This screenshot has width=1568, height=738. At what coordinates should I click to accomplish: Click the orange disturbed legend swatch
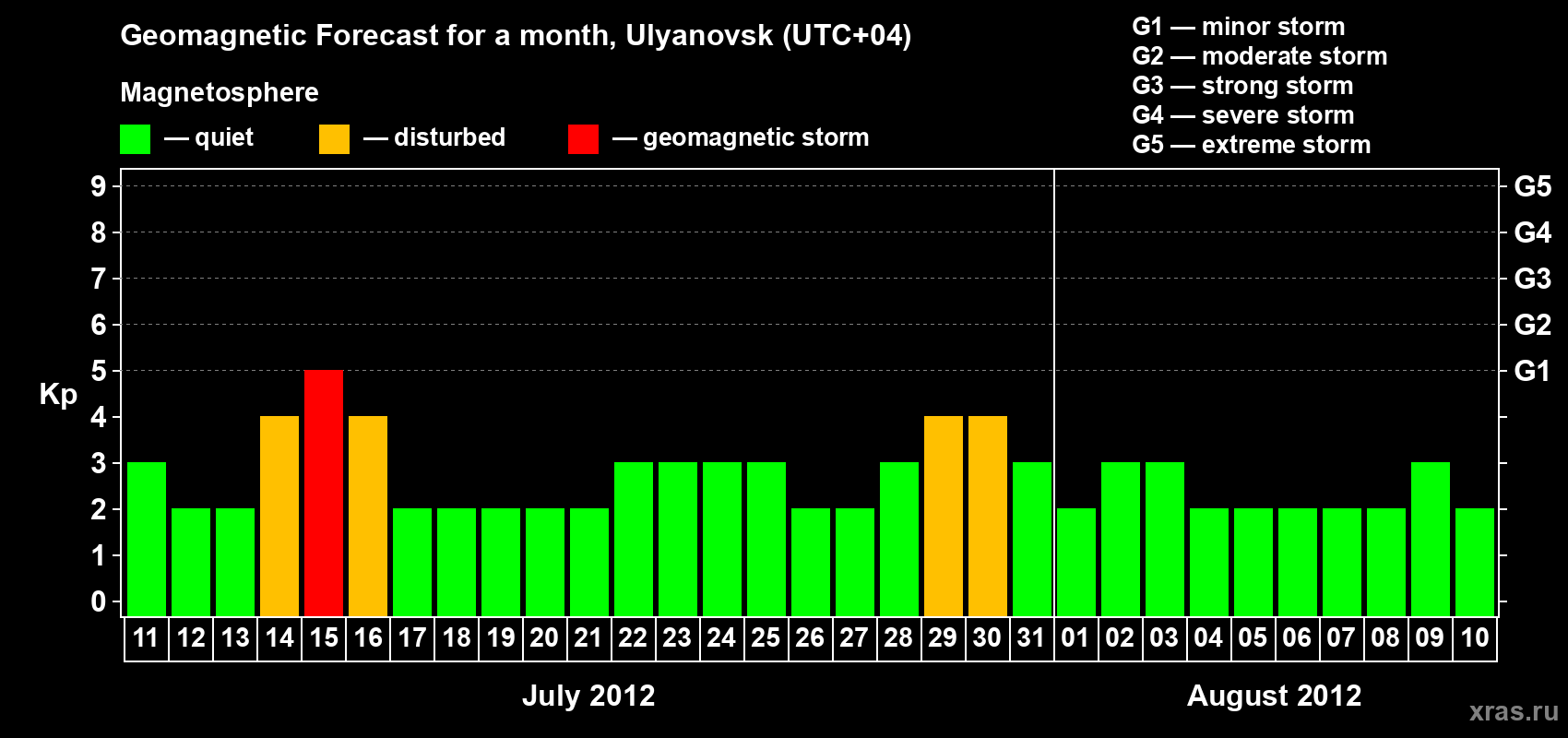[x=334, y=139]
